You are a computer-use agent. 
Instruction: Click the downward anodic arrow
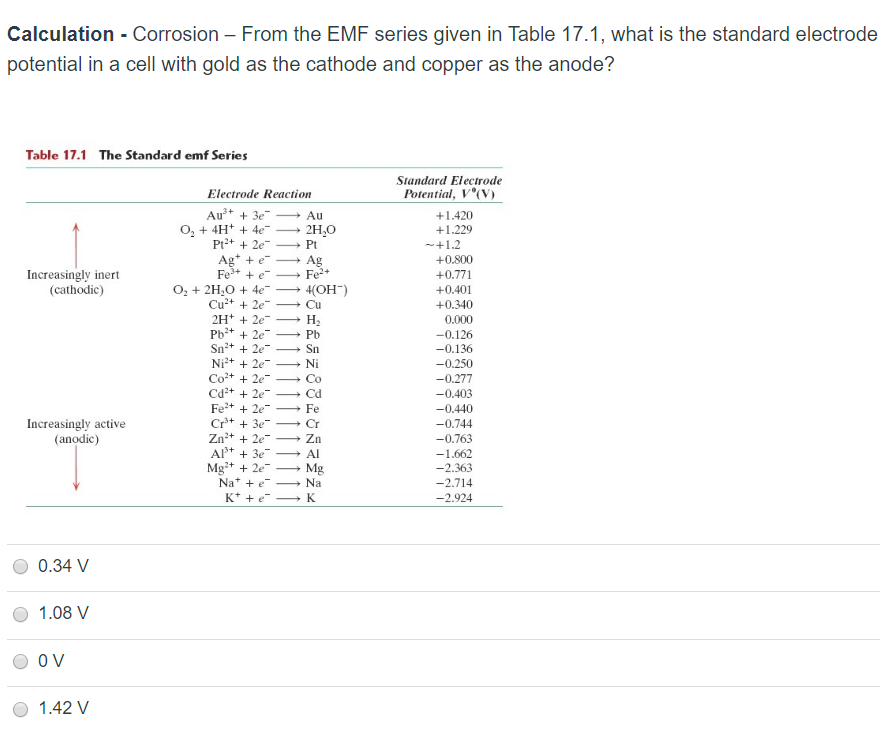pyautogui.click(x=74, y=470)
